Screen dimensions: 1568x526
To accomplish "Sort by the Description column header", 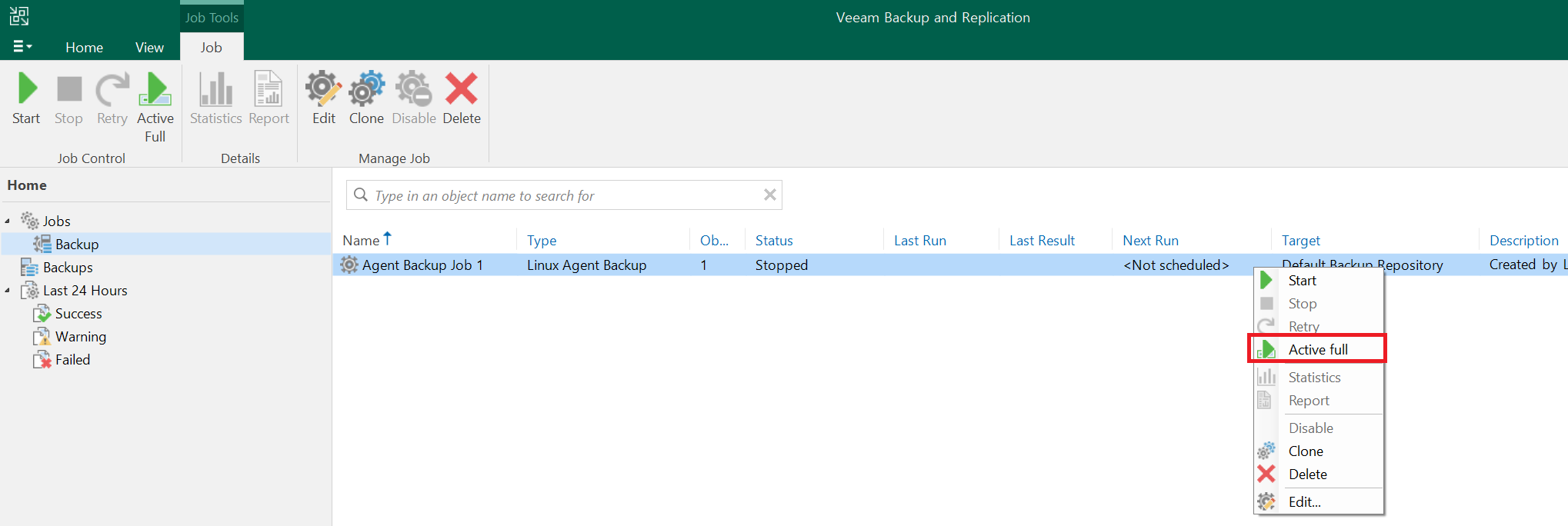I will coord(1524,241).
